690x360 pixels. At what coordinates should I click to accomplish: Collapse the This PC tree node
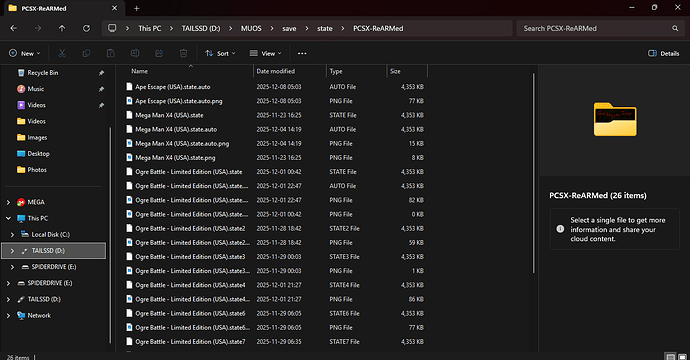8,218
